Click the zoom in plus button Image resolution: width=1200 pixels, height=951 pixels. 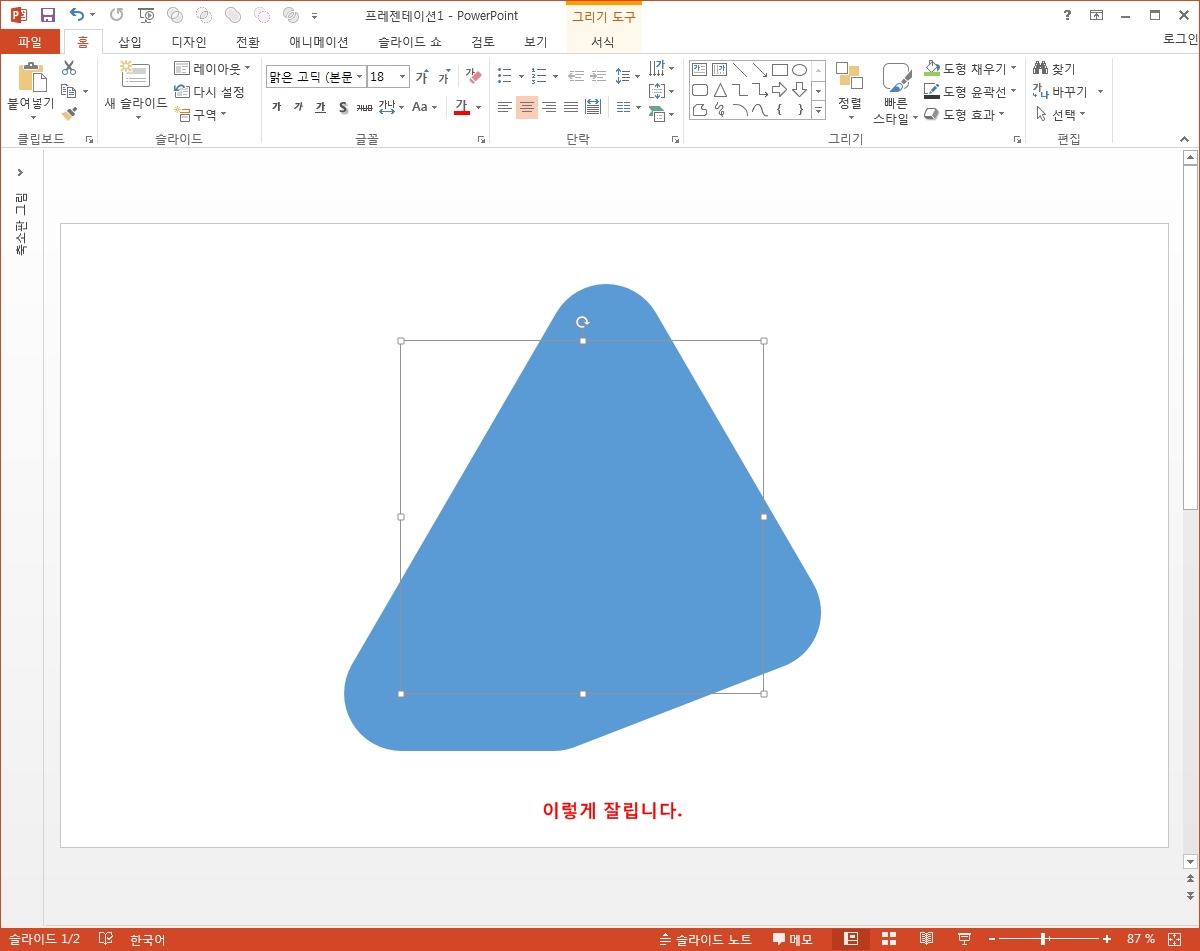pos(1107,939)
